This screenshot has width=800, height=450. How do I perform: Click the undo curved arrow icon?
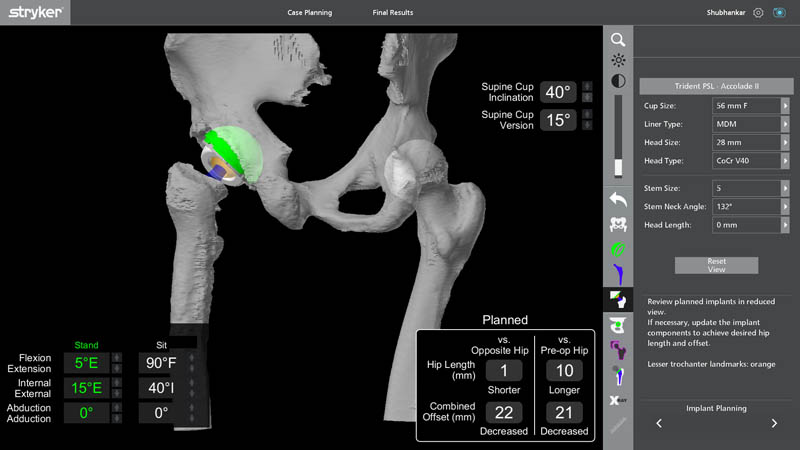[x=618, y=199]
